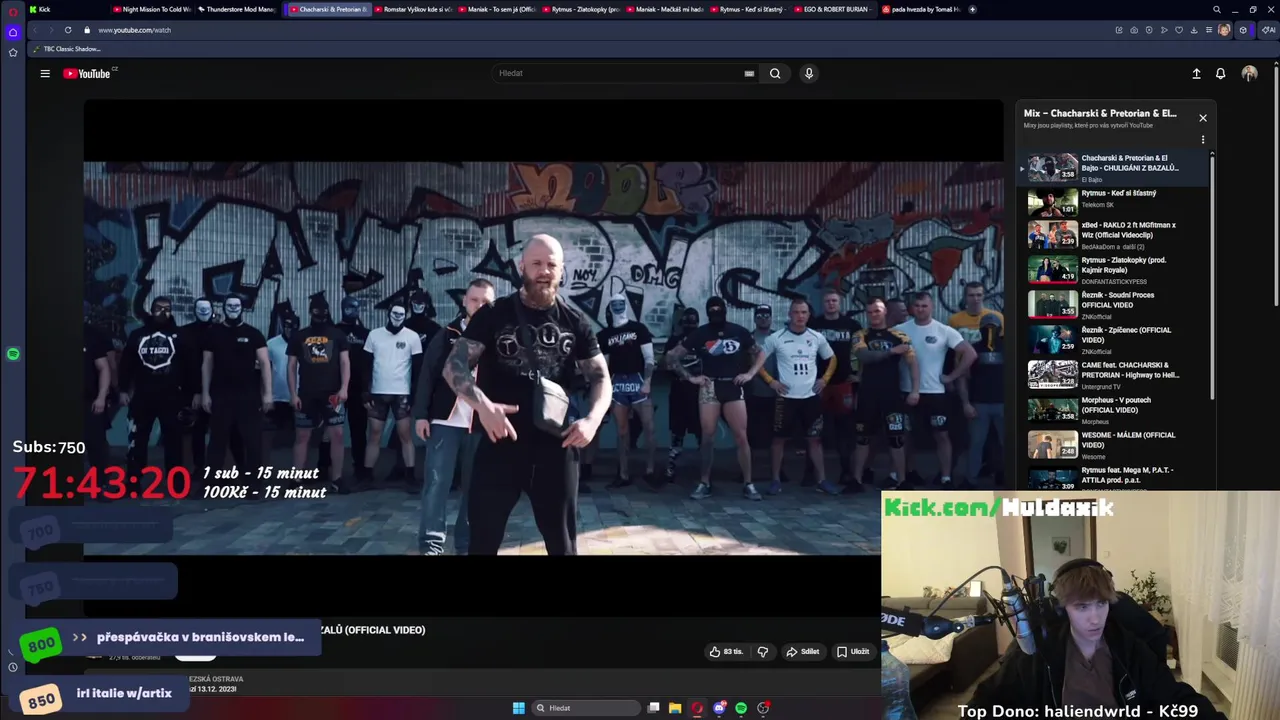Click the 'Uložit' save button

coord(853,652)
